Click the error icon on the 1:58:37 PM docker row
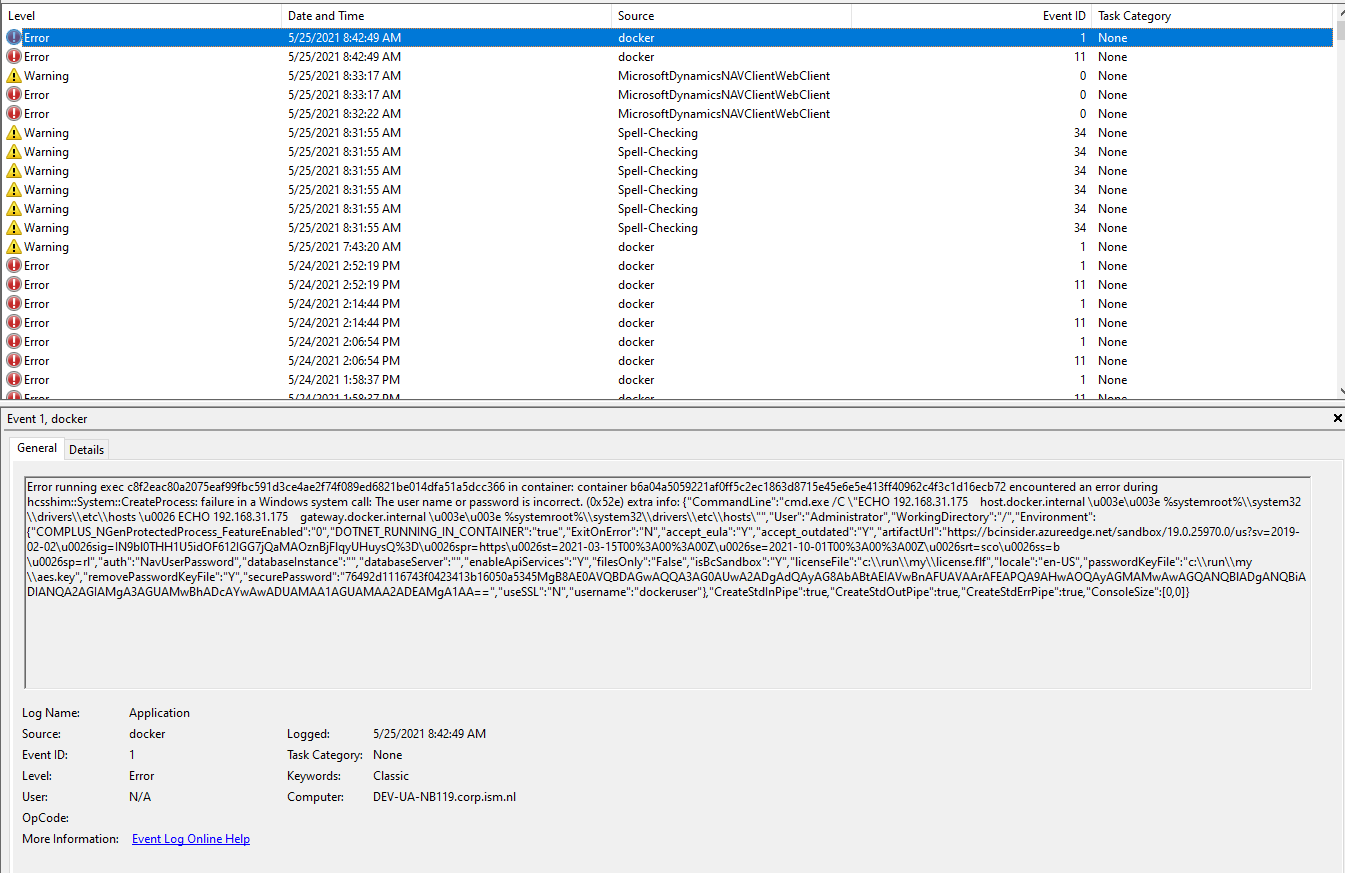Screen dimensions: 1345x873 [x=13, y=379]
